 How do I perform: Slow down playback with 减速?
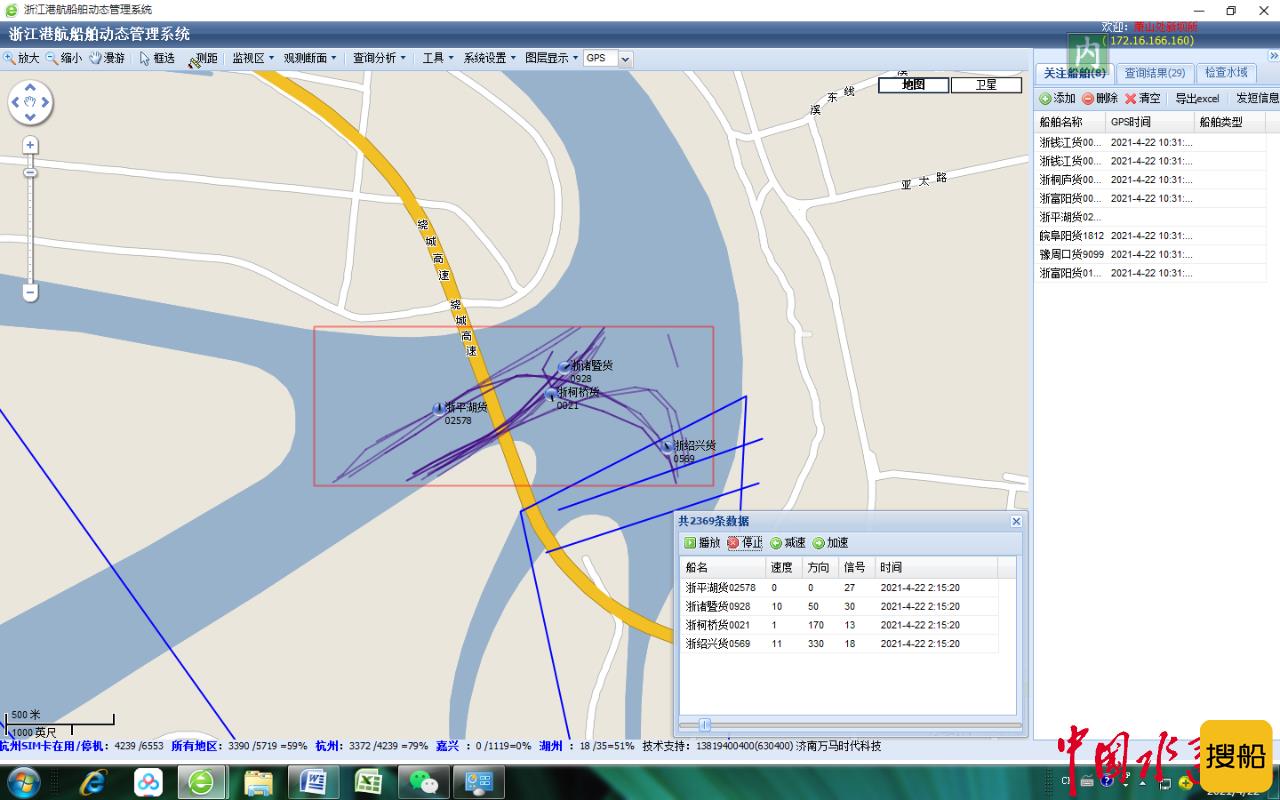click(x=787, y=543)
